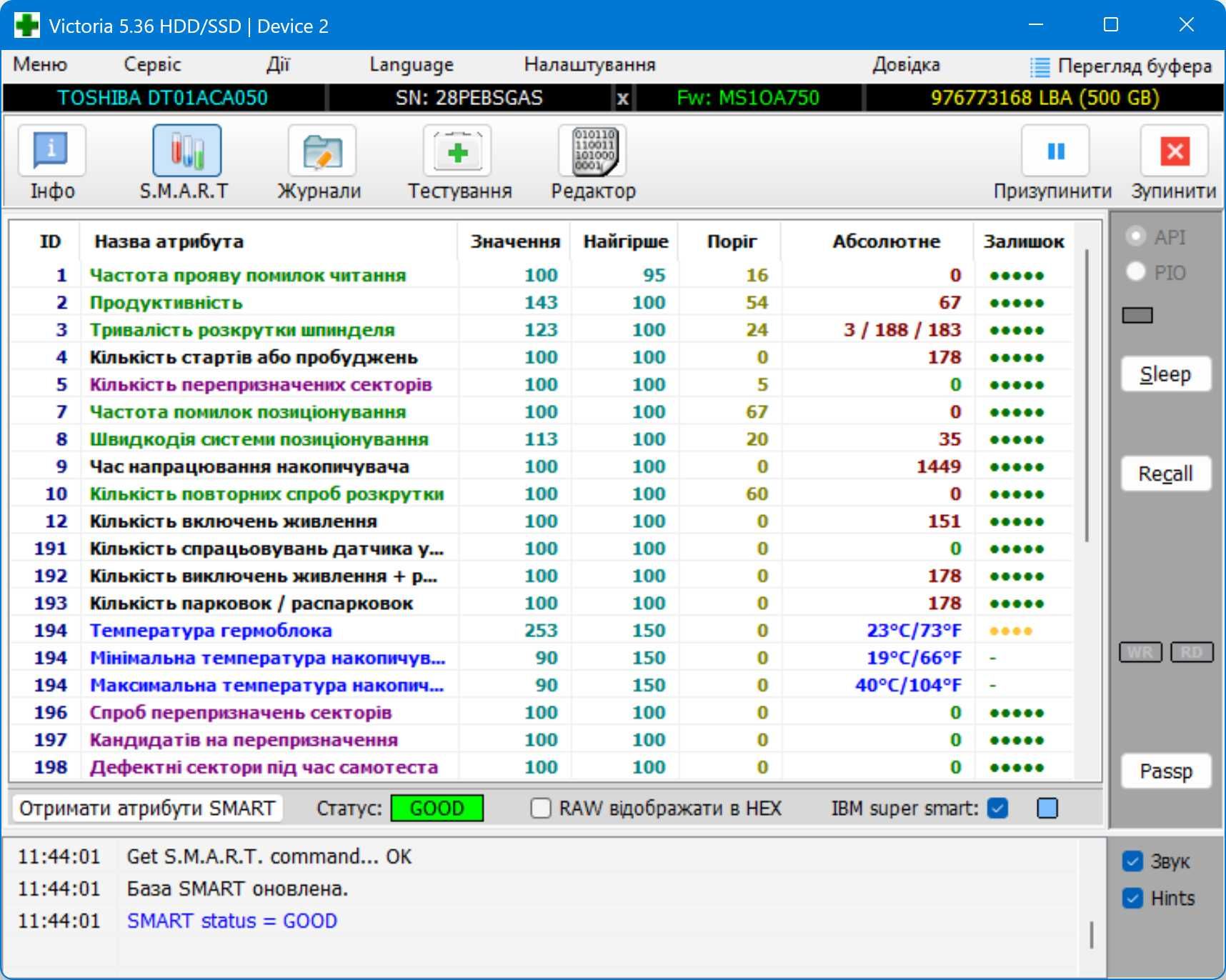This screenshot has width=1226, height=980.
Task: Pause with the Призупинити button
Action: 1055,151
